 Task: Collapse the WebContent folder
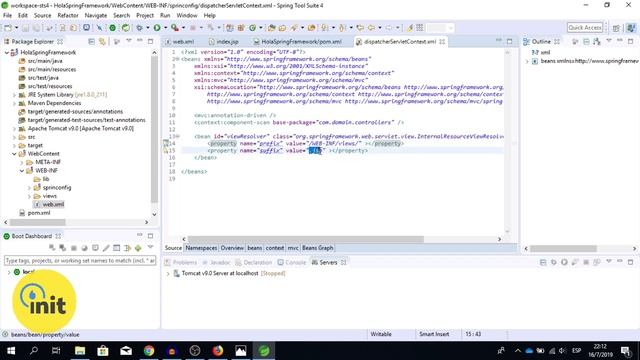tap(14, 154)
